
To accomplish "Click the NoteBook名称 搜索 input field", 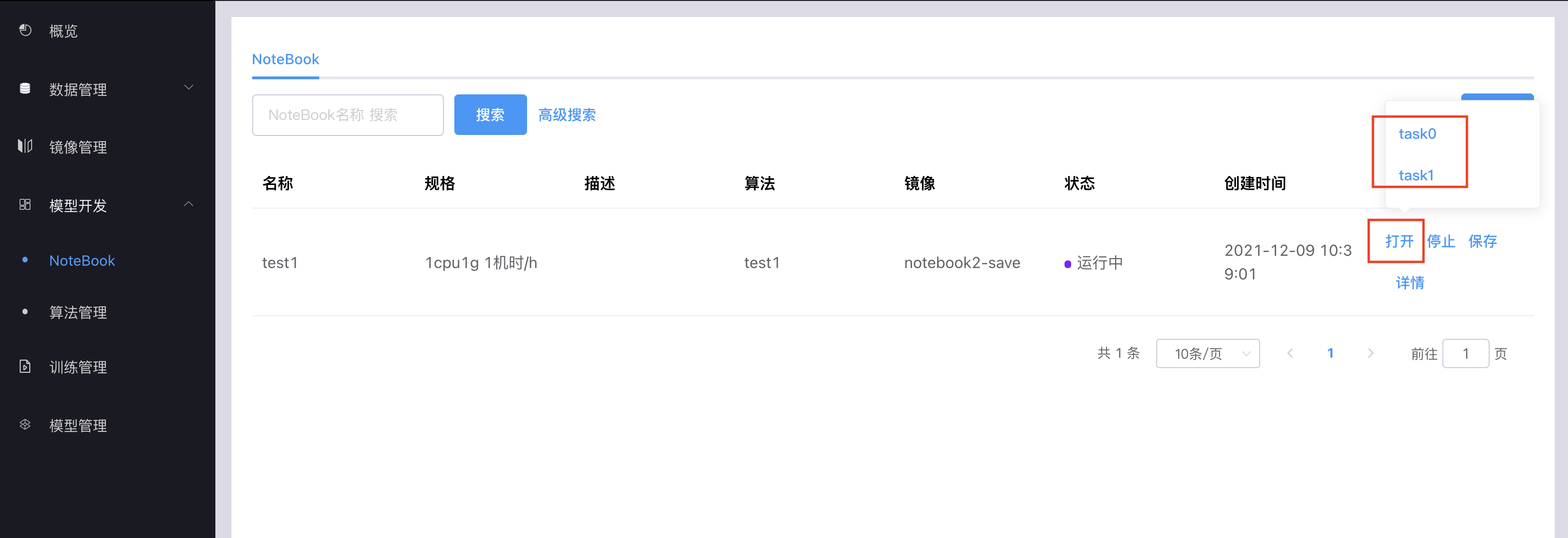I will coord(348,114).
